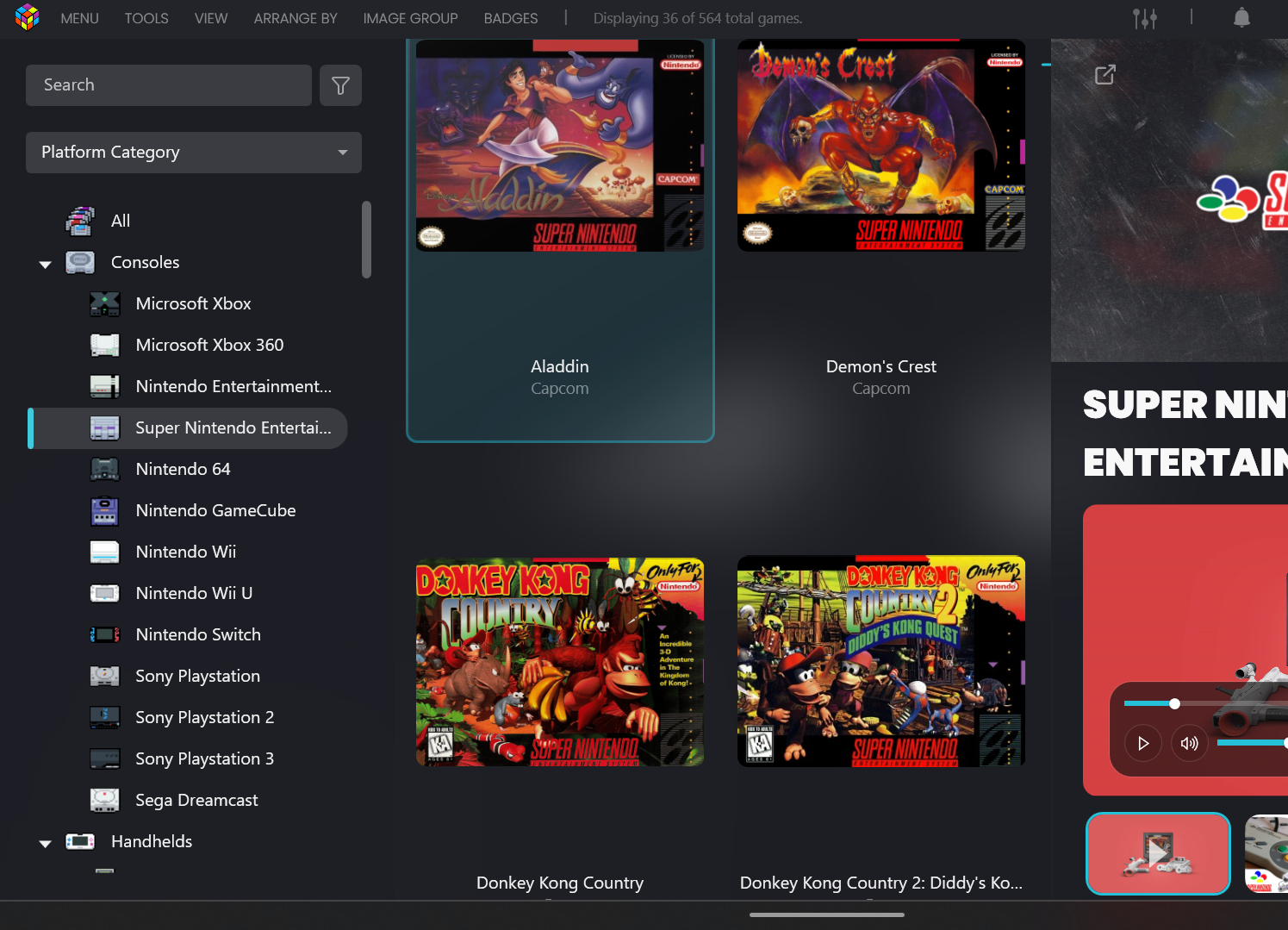The image size is (1288, 930).
Task: Click the Demon's Crest game title text
Action: tap(881, 366)
